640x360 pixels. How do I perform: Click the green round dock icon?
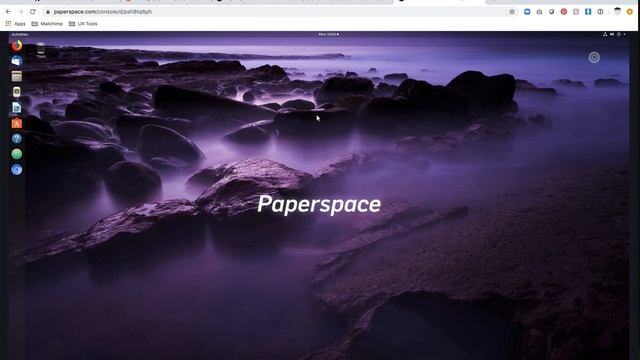pyautogui.click(x=17, y=154)
